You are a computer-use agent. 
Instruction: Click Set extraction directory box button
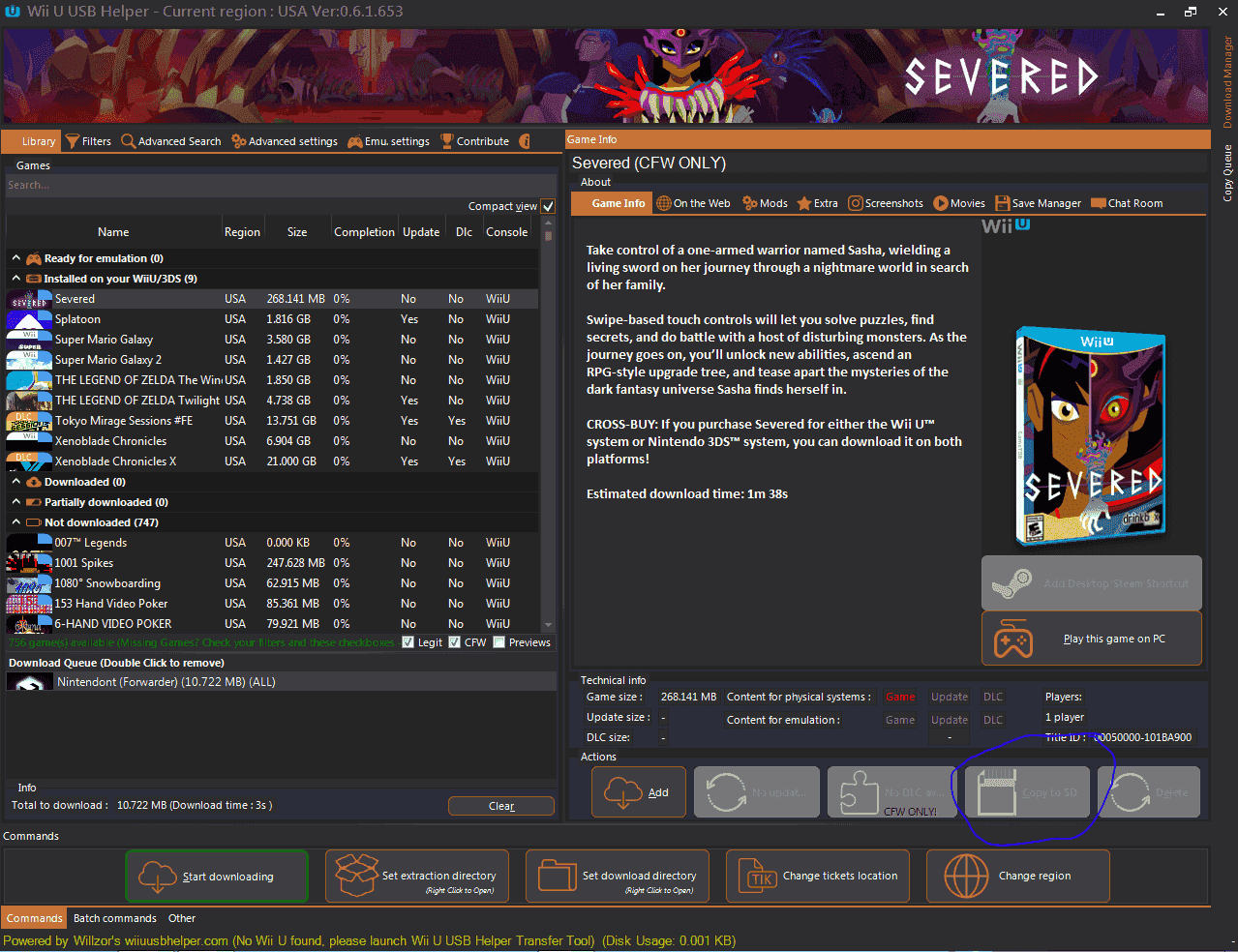point(417,877)
